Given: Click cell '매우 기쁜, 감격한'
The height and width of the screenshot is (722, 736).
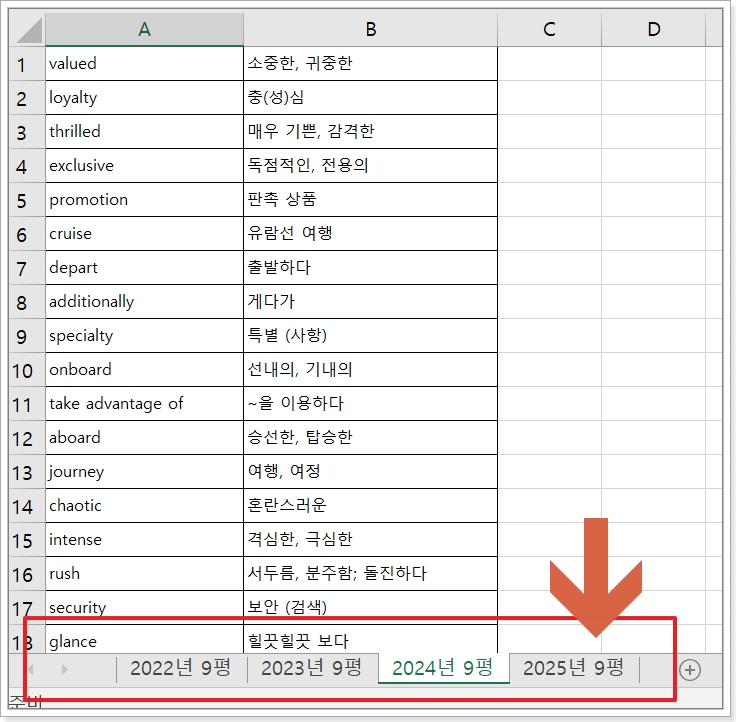Looking at the screenshot, I should [370, 132].
